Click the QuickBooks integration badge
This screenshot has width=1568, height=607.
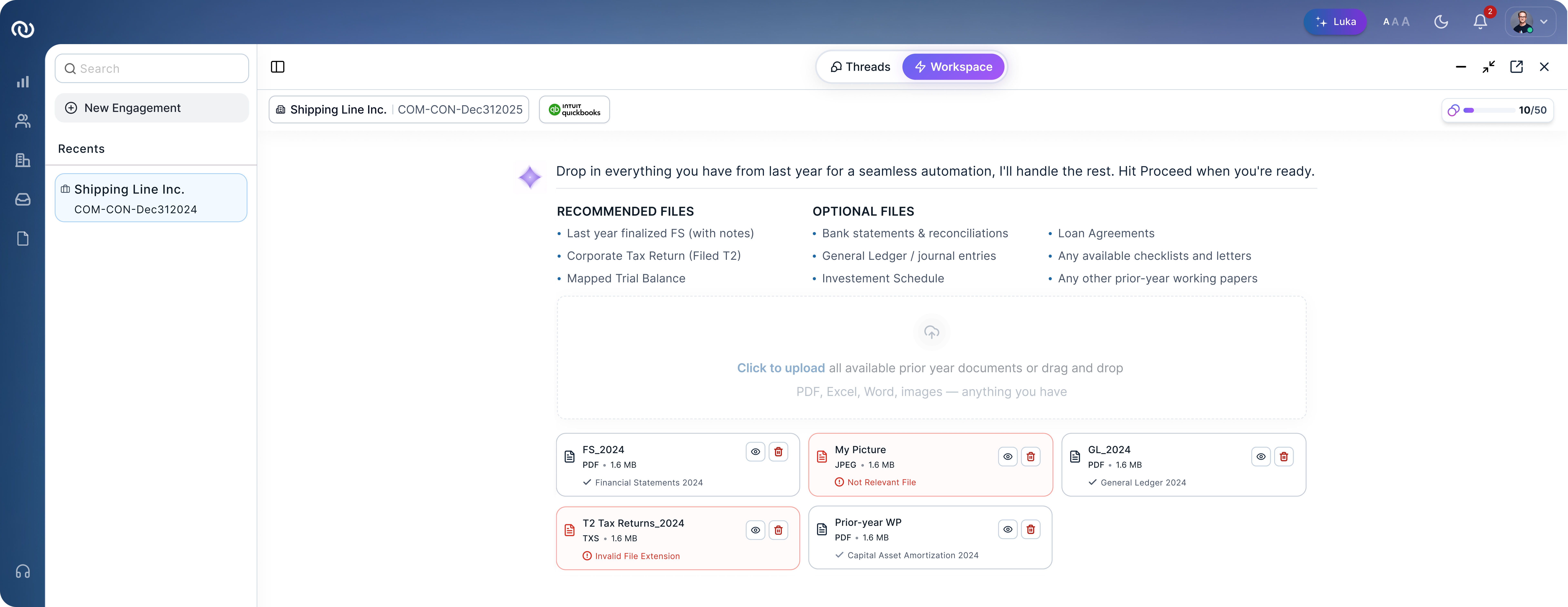574,110
